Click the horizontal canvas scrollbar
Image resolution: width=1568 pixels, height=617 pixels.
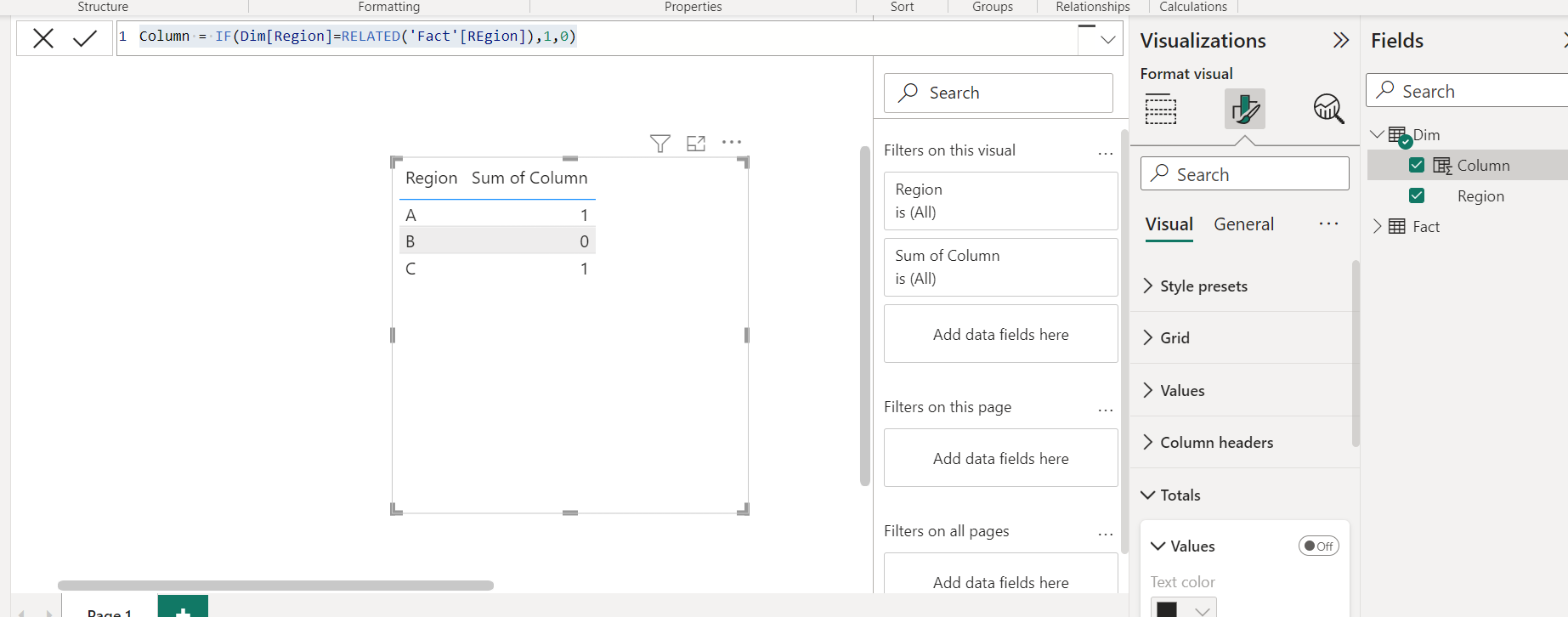coord(275,586)
